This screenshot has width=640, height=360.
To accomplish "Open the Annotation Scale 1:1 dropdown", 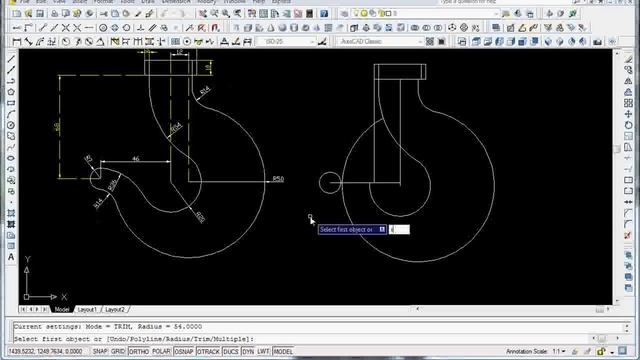I will [x=559, y=351].
